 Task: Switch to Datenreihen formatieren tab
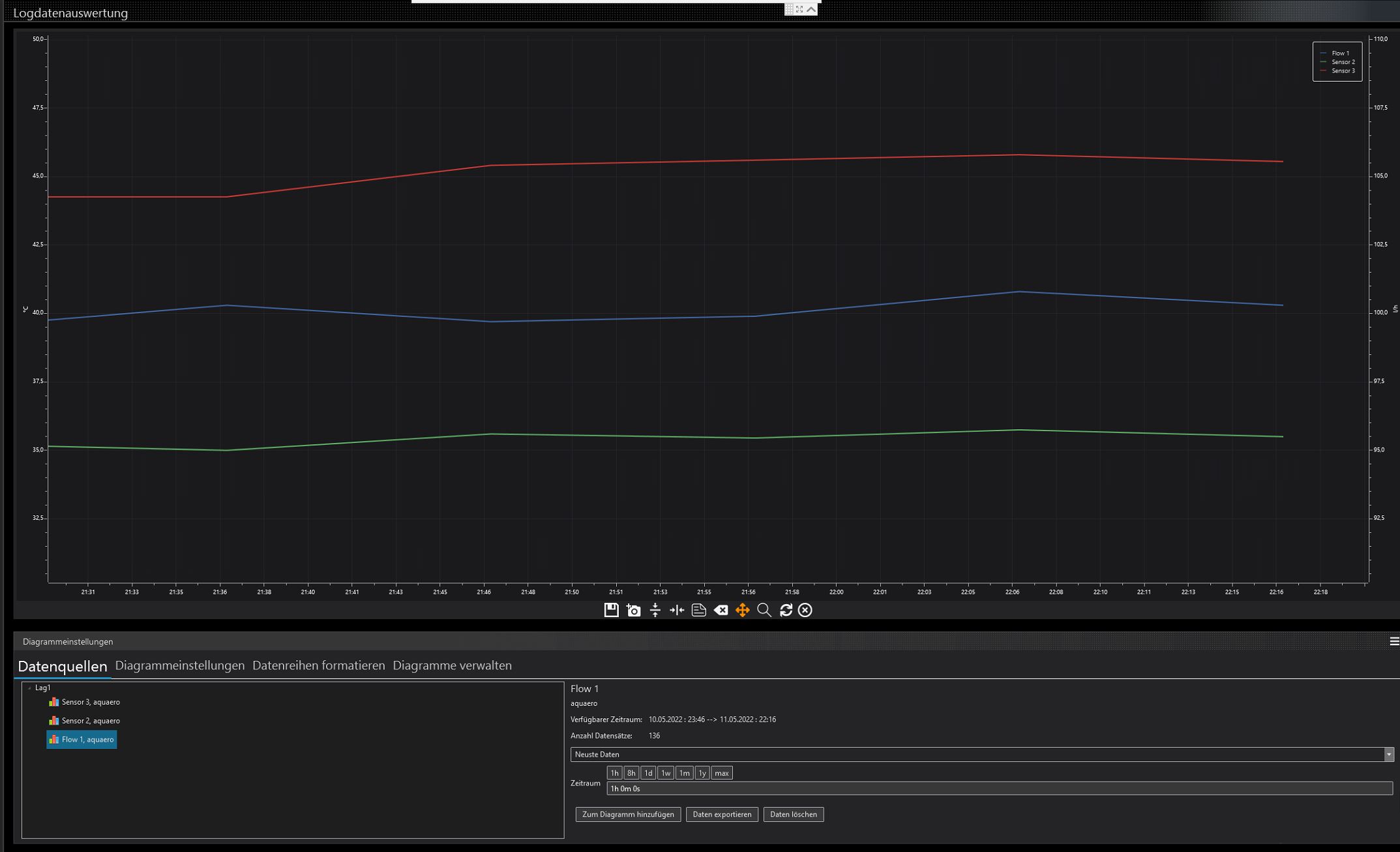(318, 665)
